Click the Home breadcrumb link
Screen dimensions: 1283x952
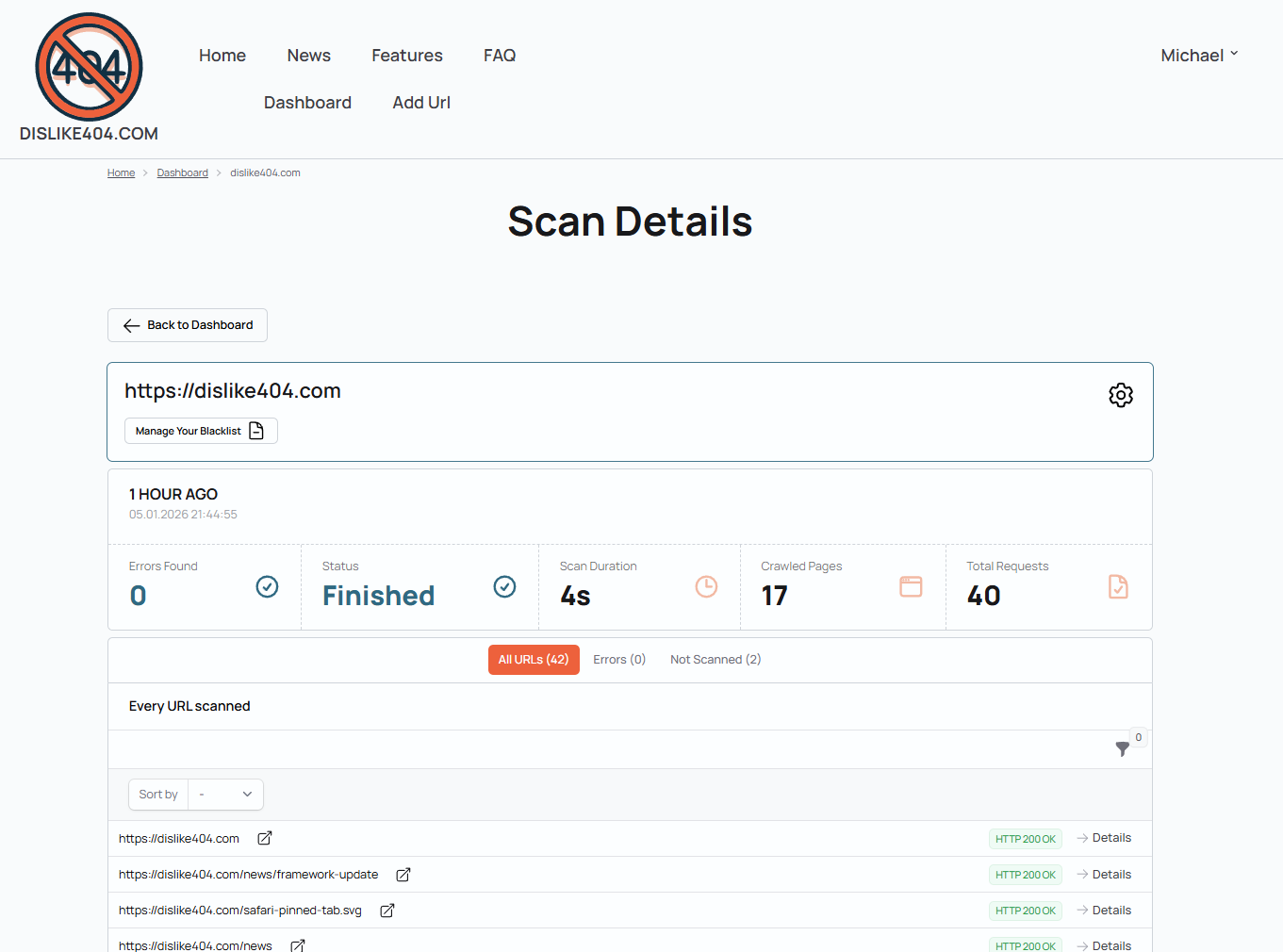(121, 173)
